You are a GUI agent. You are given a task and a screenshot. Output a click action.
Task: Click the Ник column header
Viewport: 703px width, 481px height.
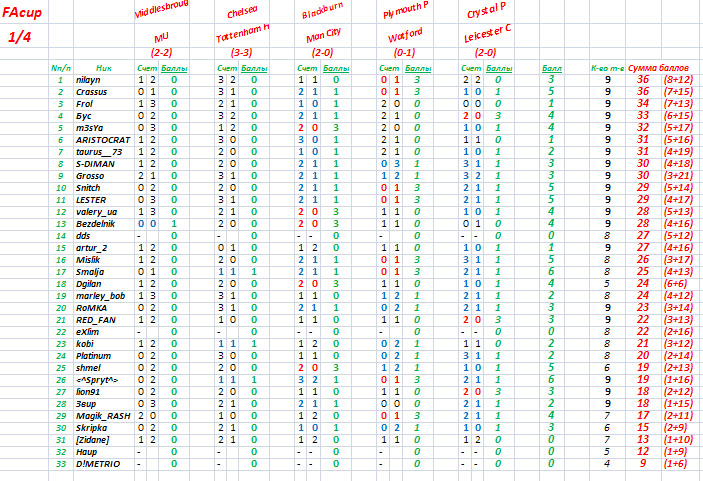pyautogui.click(x=90, y=68)
